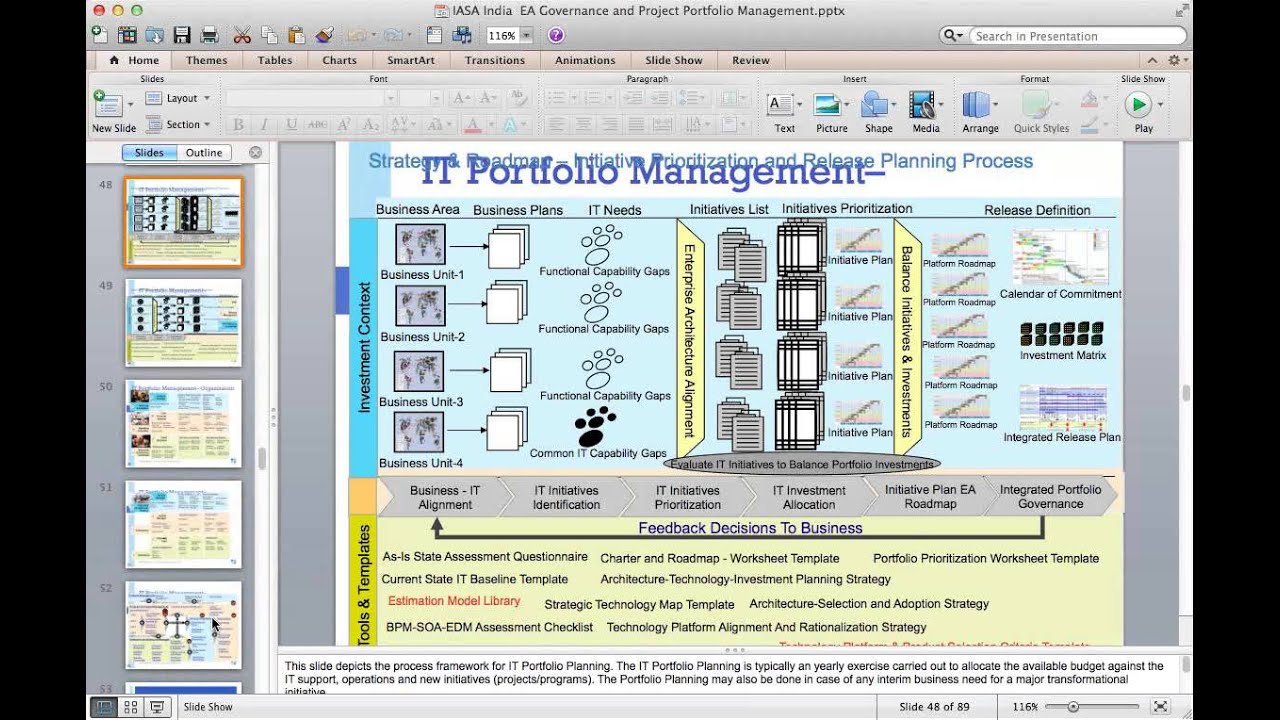Click the New Presentation icon in toolbar
The width and height of the screenshot is (1280, 720).
coord(99,35)
